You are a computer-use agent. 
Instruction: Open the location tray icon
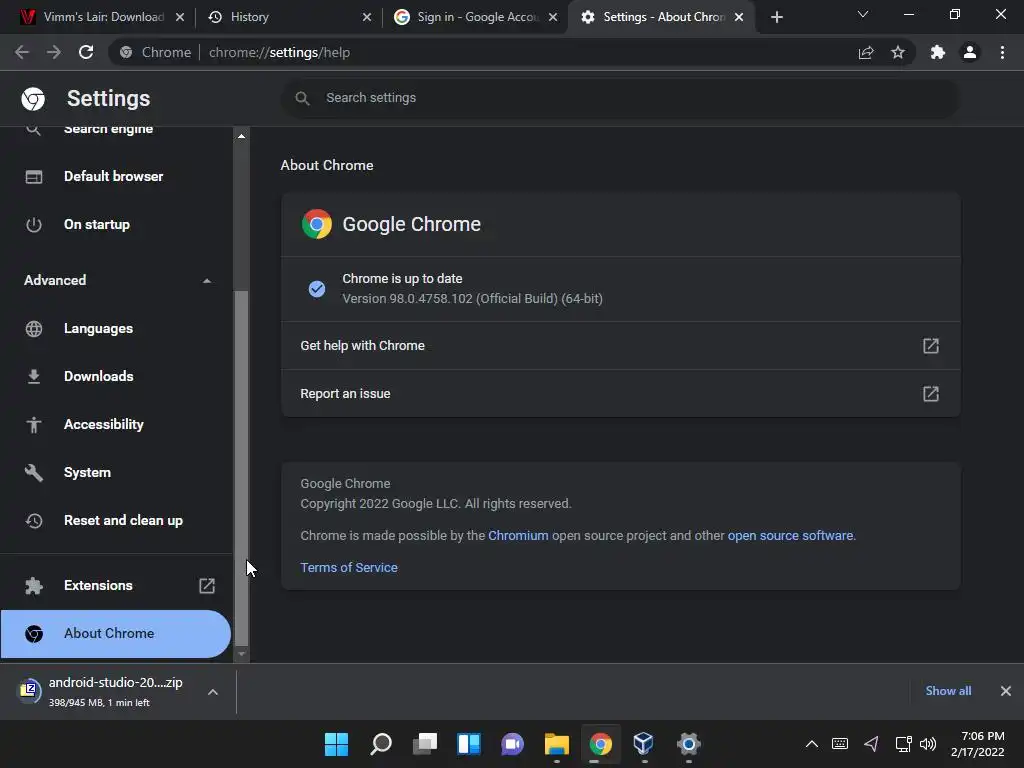tap(871, 744)
